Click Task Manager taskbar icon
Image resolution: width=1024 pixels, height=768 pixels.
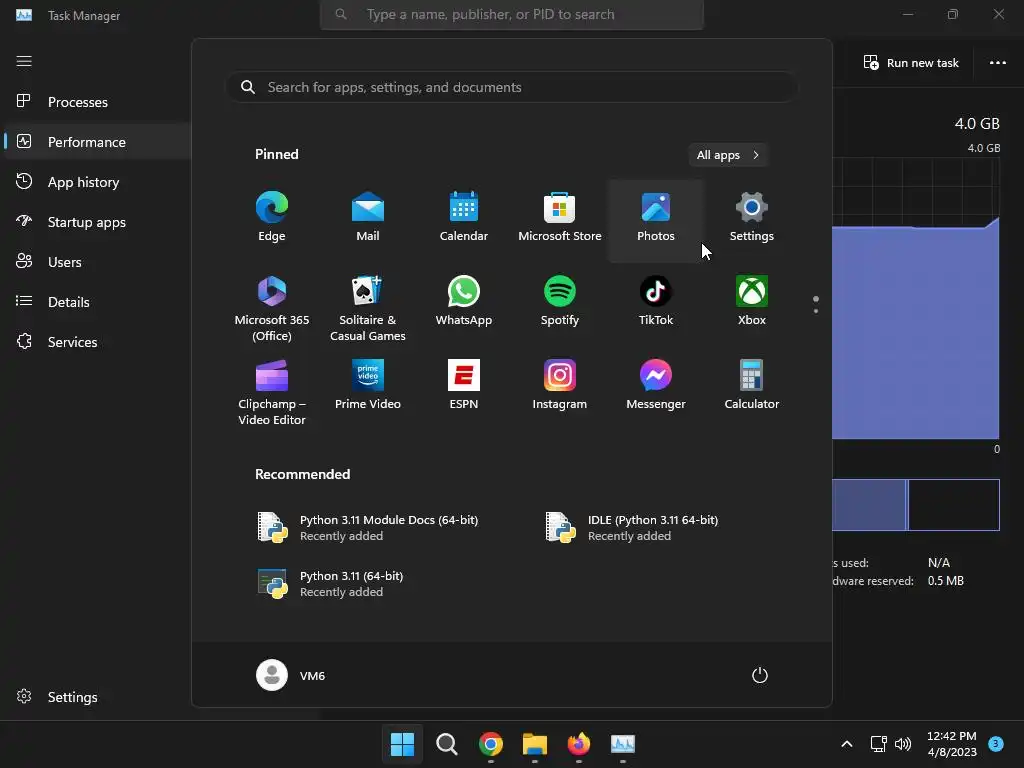click(x=622, y=744)
